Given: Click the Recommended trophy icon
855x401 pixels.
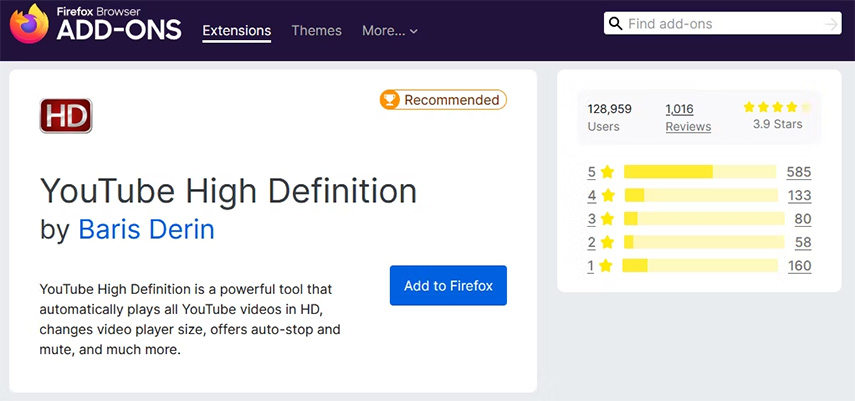Looking at the screenshot, I should (390, 100).
